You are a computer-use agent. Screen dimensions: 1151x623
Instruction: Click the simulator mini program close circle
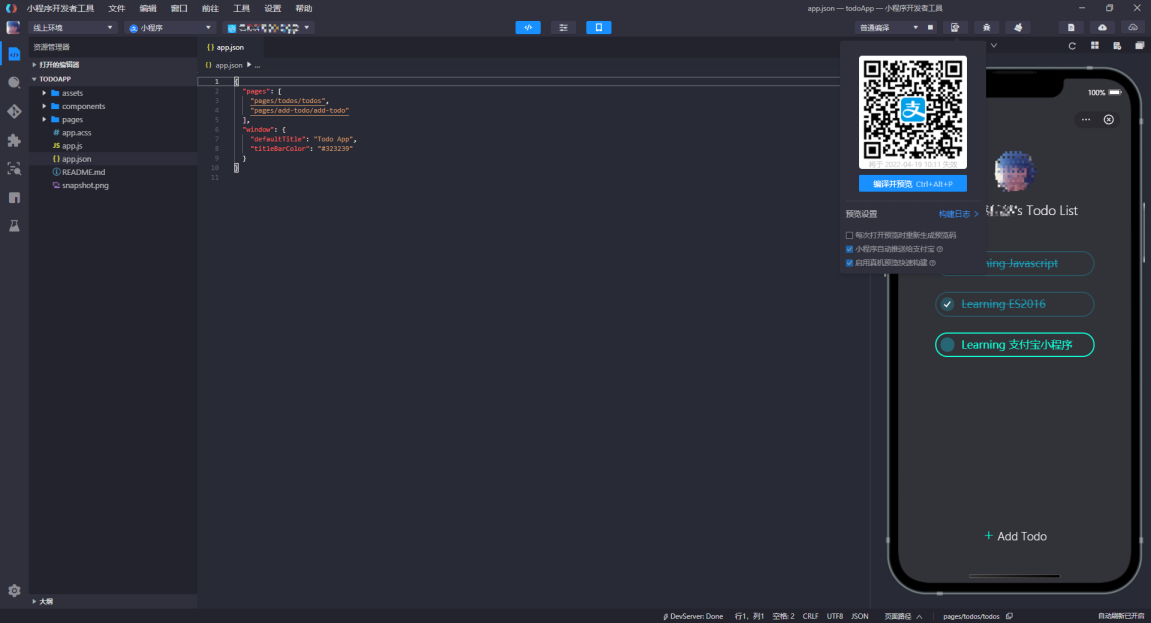[x=1108, y=120]
